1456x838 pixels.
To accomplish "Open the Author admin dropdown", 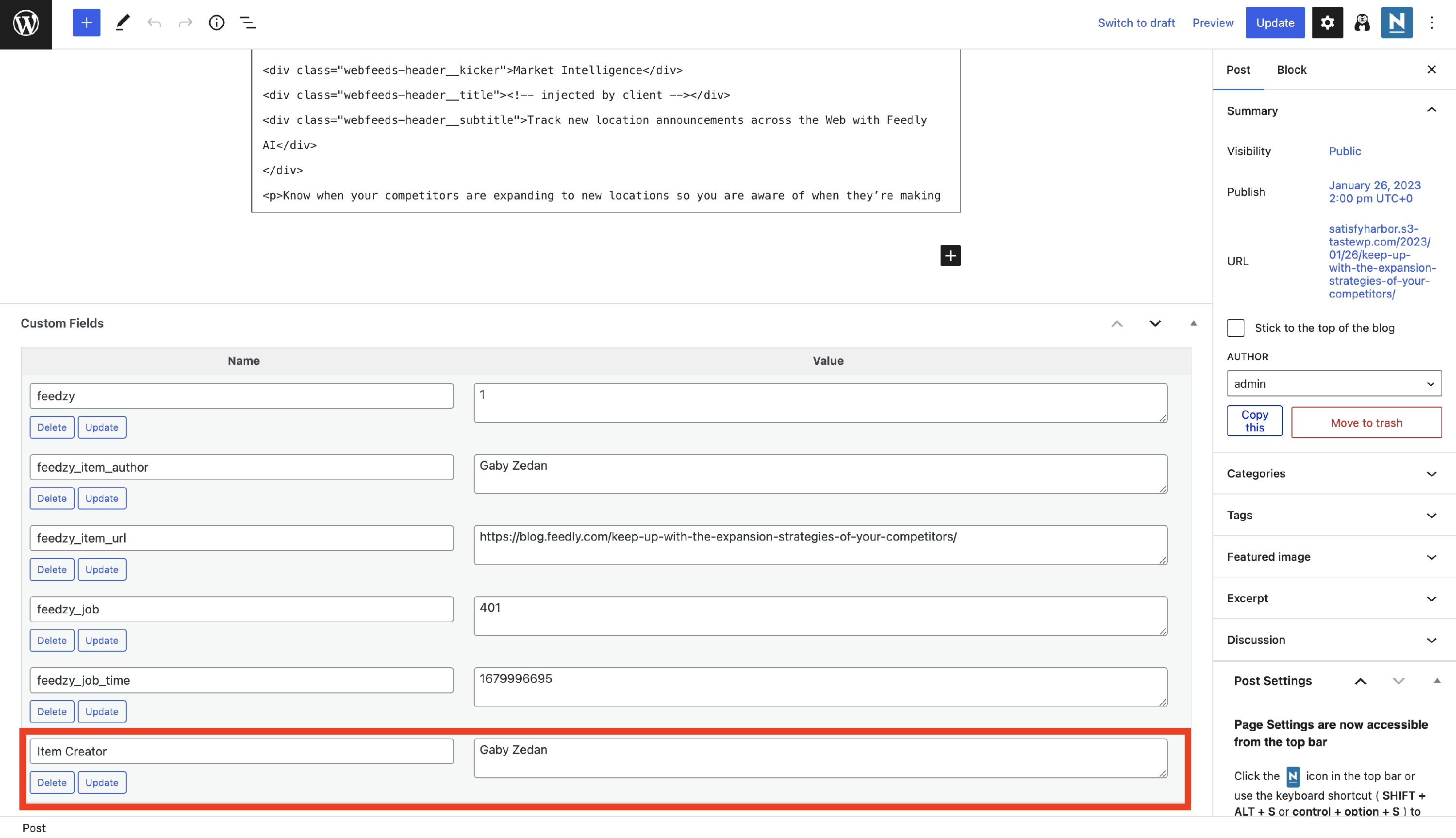I will click(x=1333, y=383).
